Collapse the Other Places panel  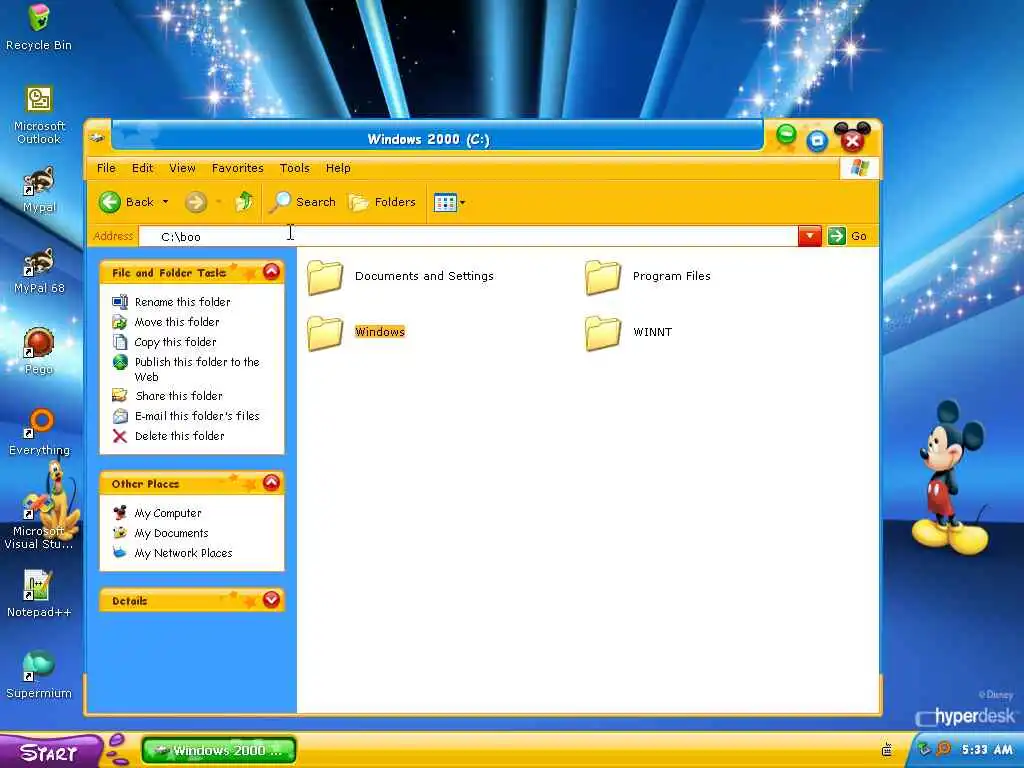point(272,483)
